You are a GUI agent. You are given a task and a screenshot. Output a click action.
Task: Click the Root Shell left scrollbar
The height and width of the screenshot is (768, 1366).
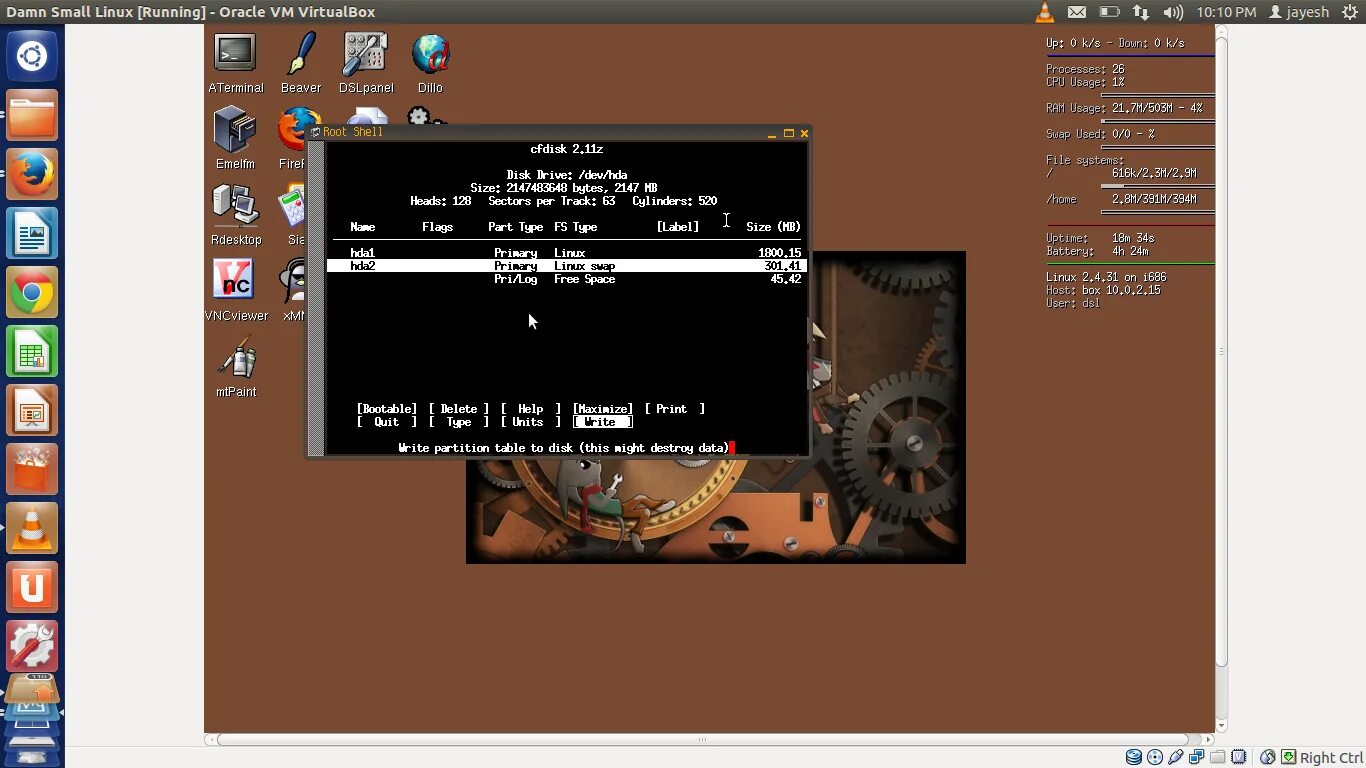coord(316,297)
